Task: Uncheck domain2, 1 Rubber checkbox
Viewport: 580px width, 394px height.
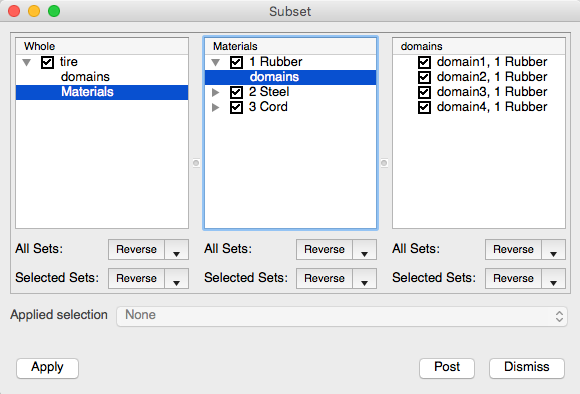Action: (424, 77)
